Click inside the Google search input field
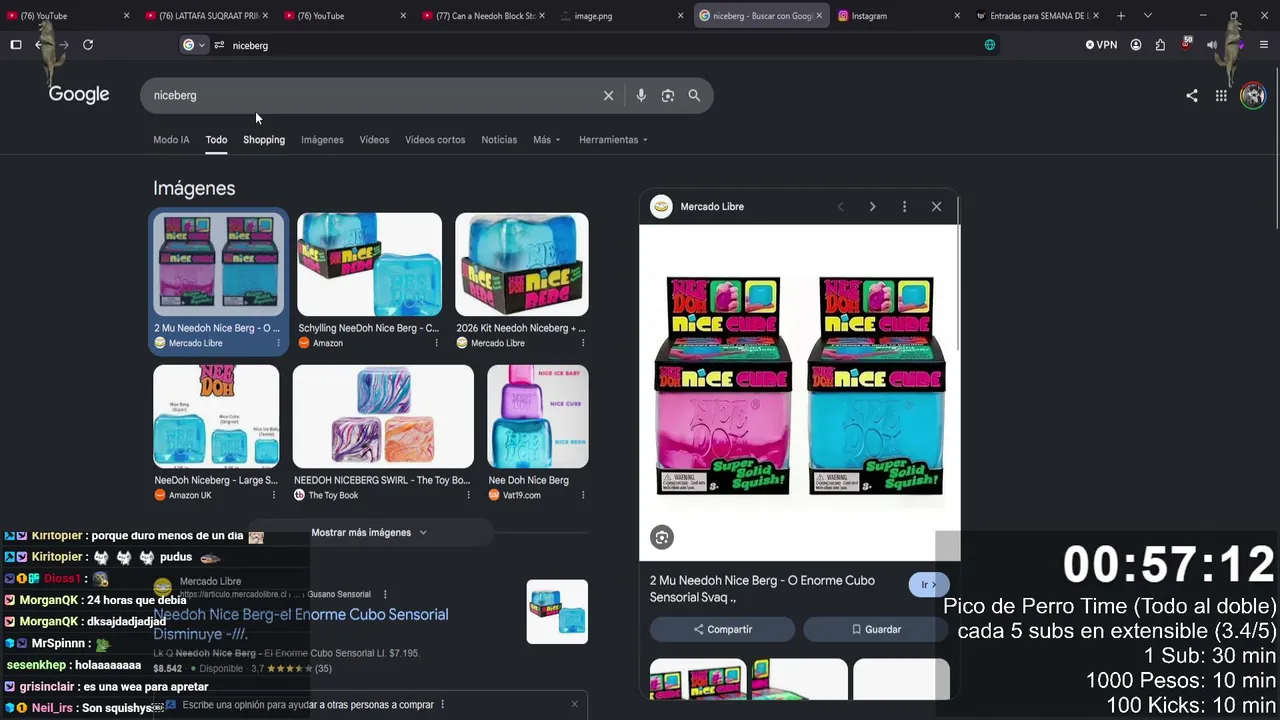 [374, 96]
